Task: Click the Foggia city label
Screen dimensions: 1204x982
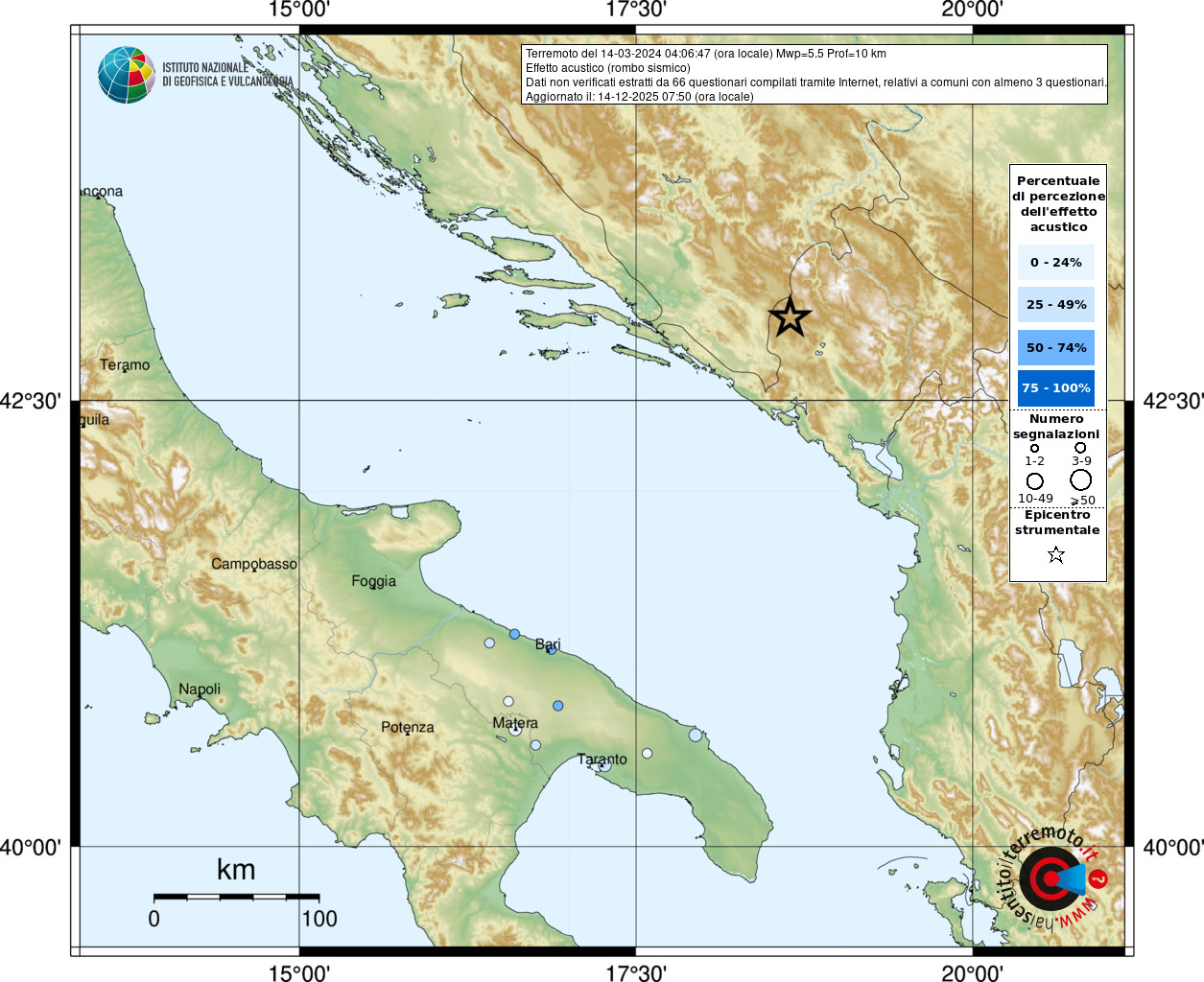Action: pyautogui.click(x=373, y=581)
